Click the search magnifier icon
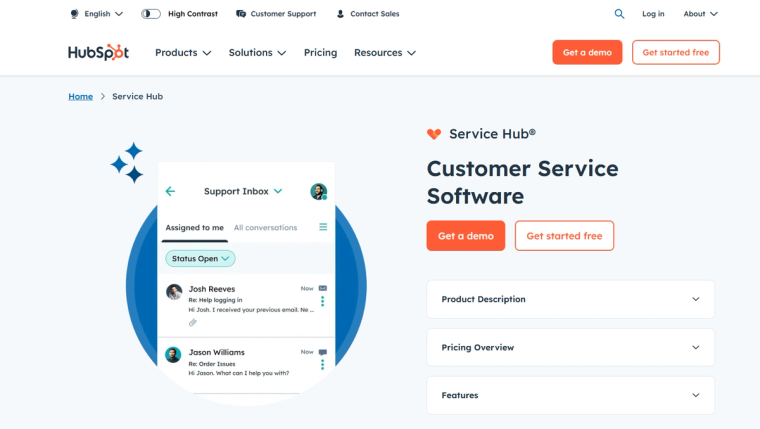Screen dimensions: 760x429 pos(619,14)
